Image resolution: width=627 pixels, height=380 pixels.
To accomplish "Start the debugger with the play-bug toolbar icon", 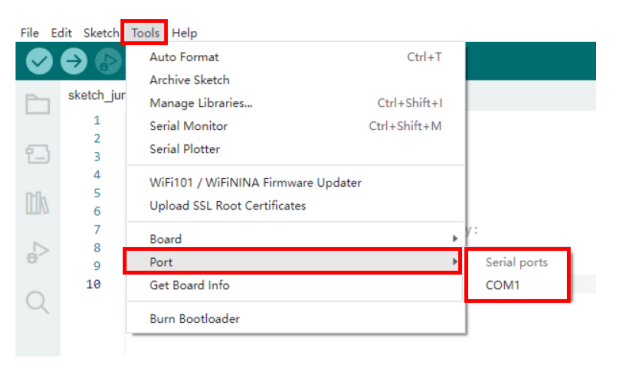I will point(108,61).
